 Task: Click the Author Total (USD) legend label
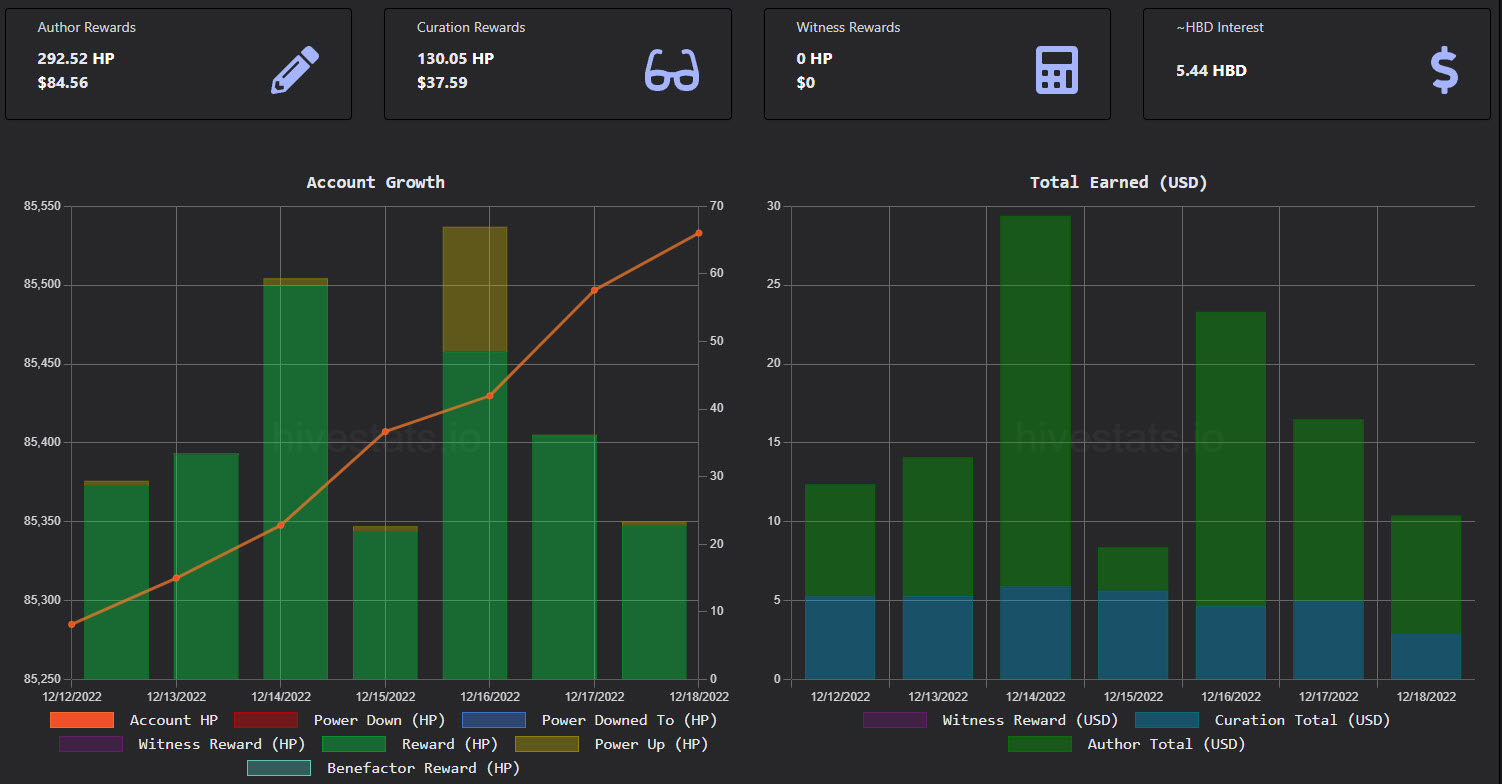1167,744
